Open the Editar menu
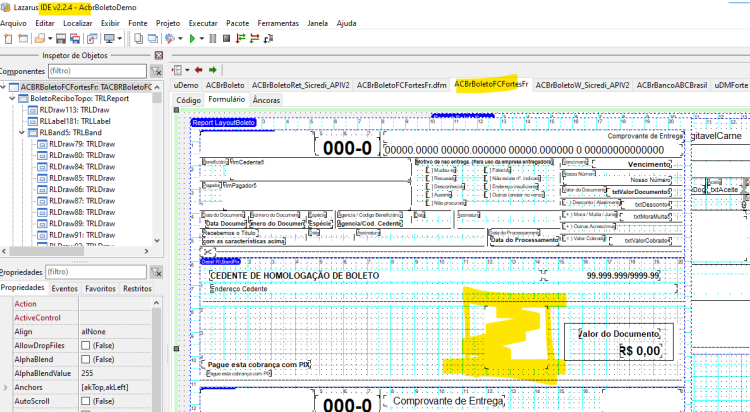This screenshot has width=750, height=412. click(x=45, y=23)
